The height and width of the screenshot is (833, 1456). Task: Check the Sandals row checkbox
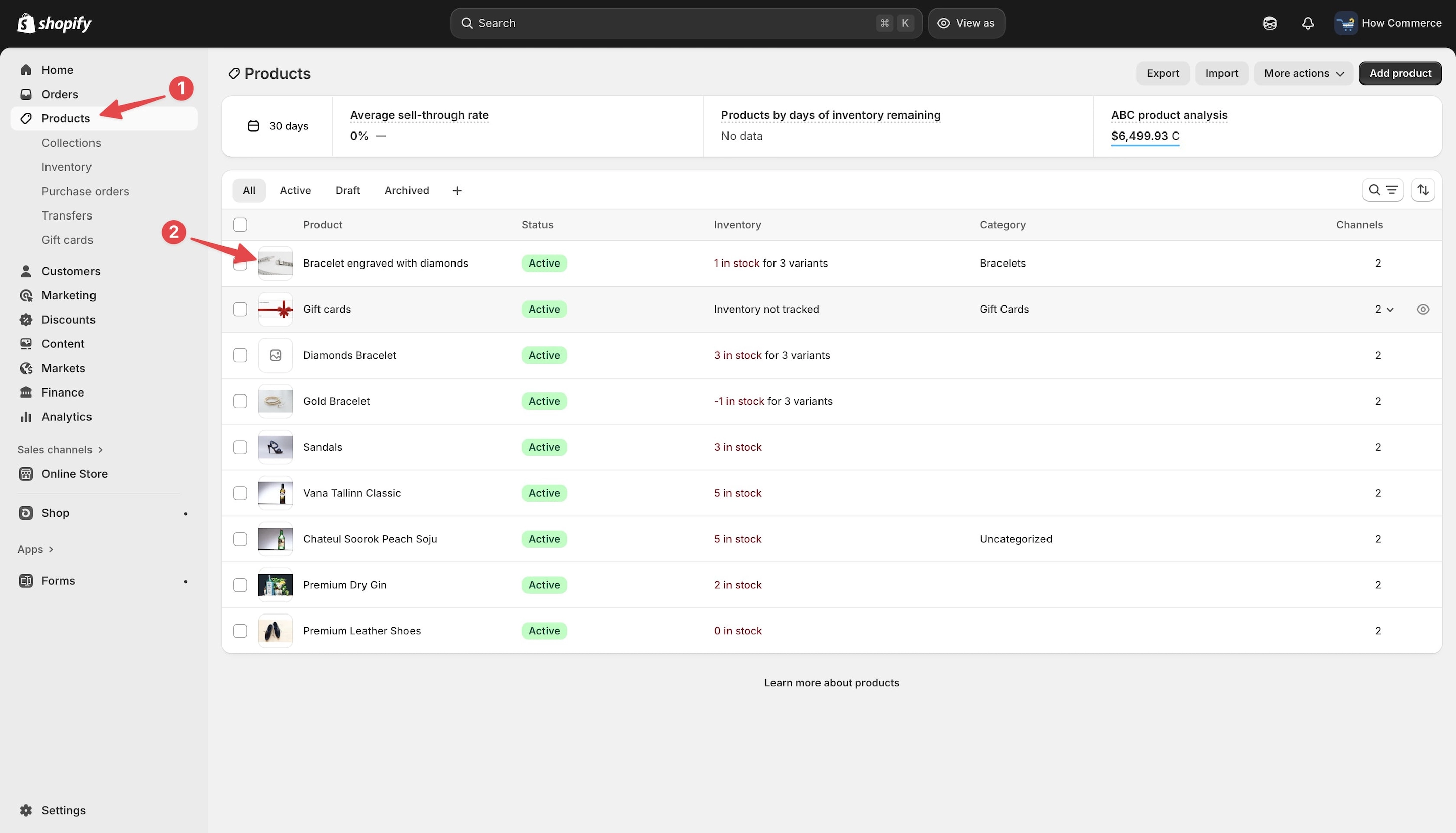point(240,448)
